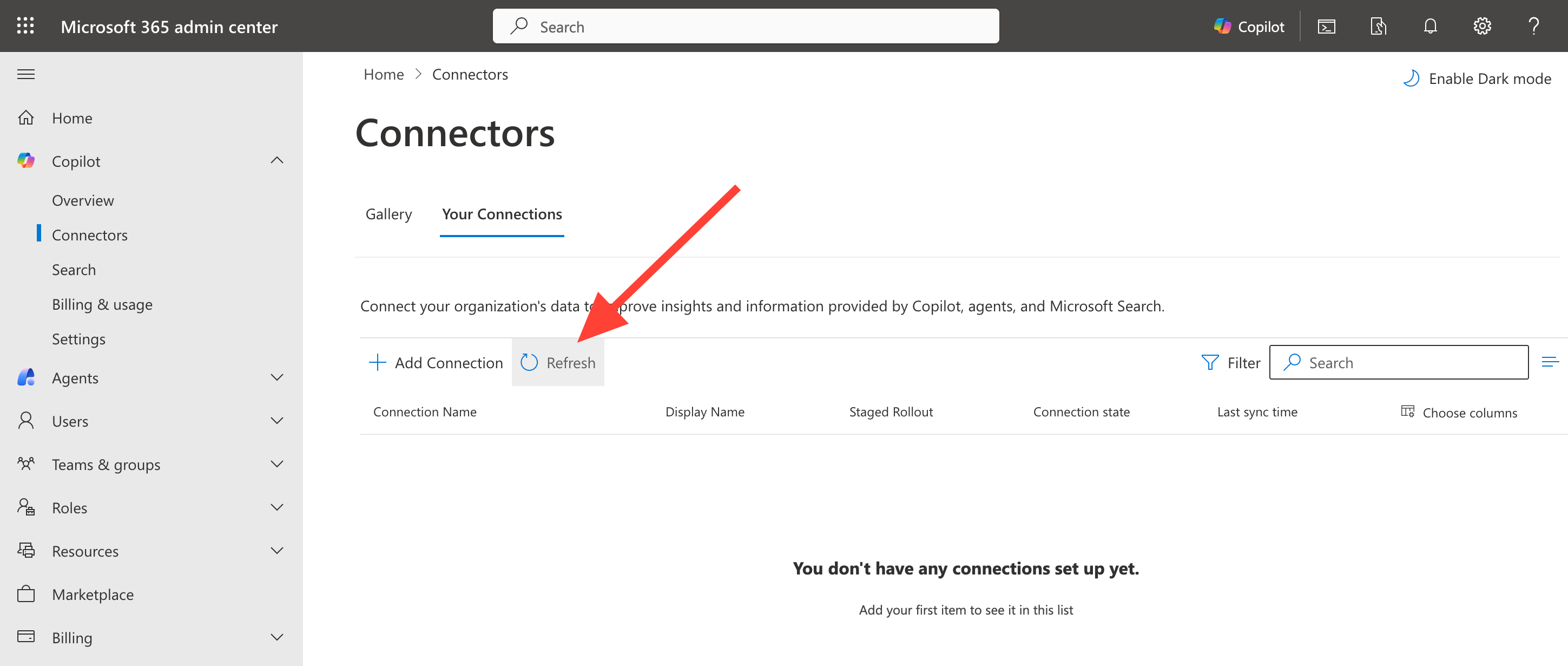1568x666 pixels.
Task: Open the notifications bell icon
Action: pyautogui.click(x=1430, y=26)
